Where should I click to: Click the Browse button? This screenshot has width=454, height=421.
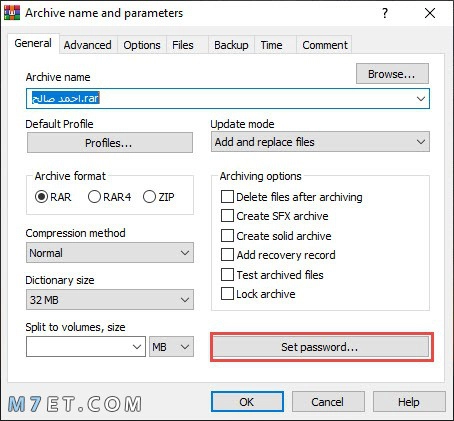(392, 74)
